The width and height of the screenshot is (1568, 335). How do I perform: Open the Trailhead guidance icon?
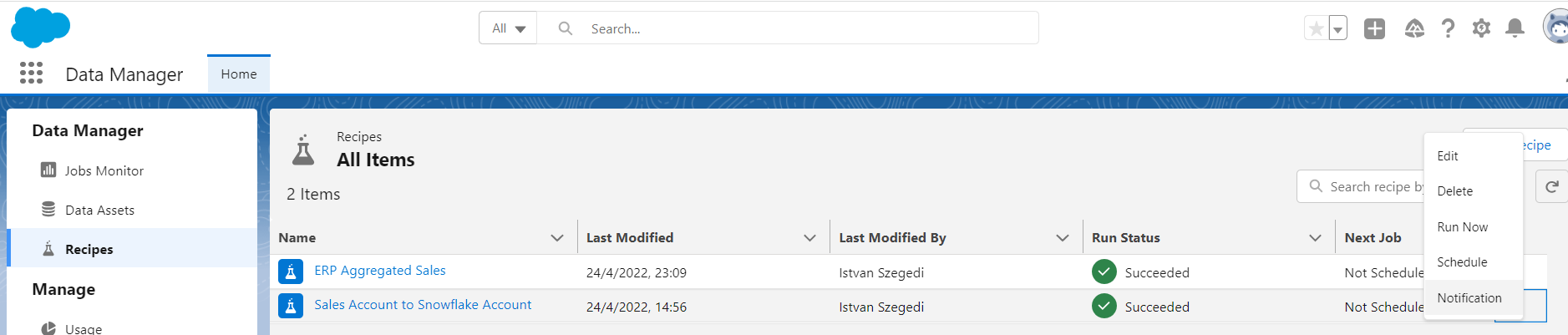(x=1414, y=28)
